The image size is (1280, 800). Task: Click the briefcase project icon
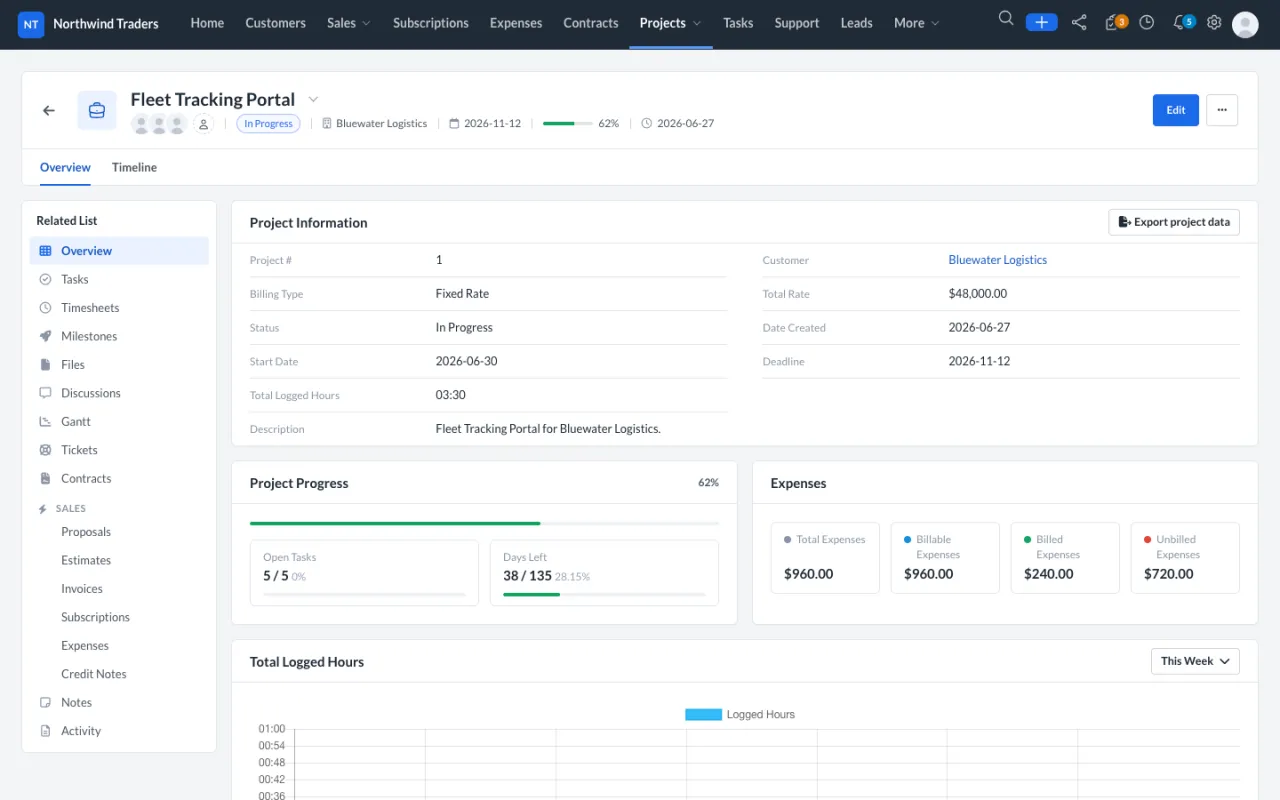click(x=97, y=110)
